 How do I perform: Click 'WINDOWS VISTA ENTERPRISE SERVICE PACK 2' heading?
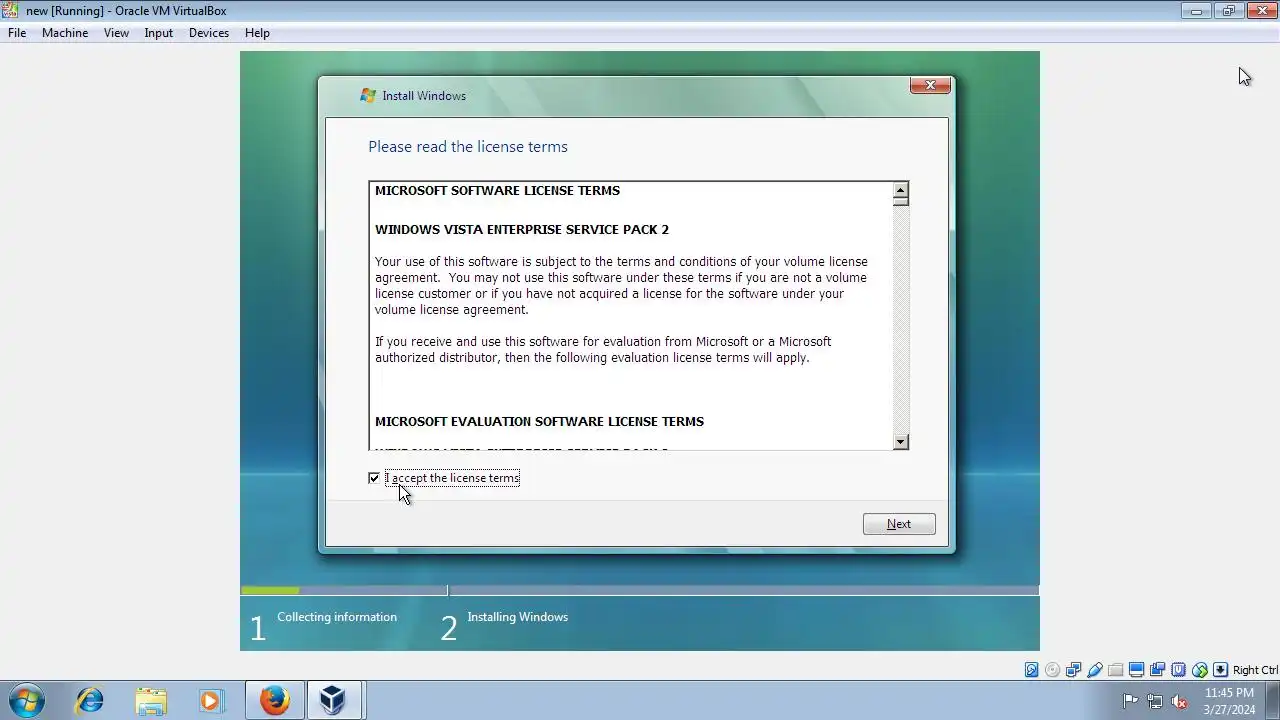point(522,229)
